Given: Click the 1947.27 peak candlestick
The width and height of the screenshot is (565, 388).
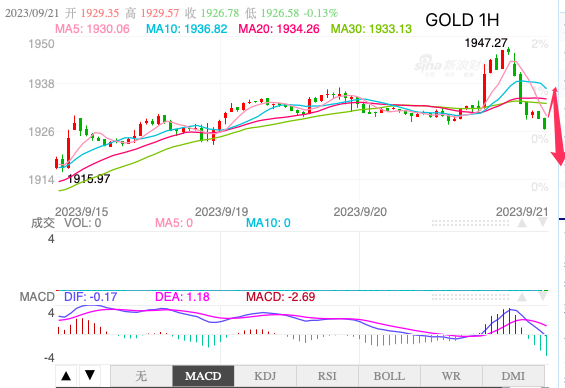Looking at the screenshot, I should click(508, 50).
